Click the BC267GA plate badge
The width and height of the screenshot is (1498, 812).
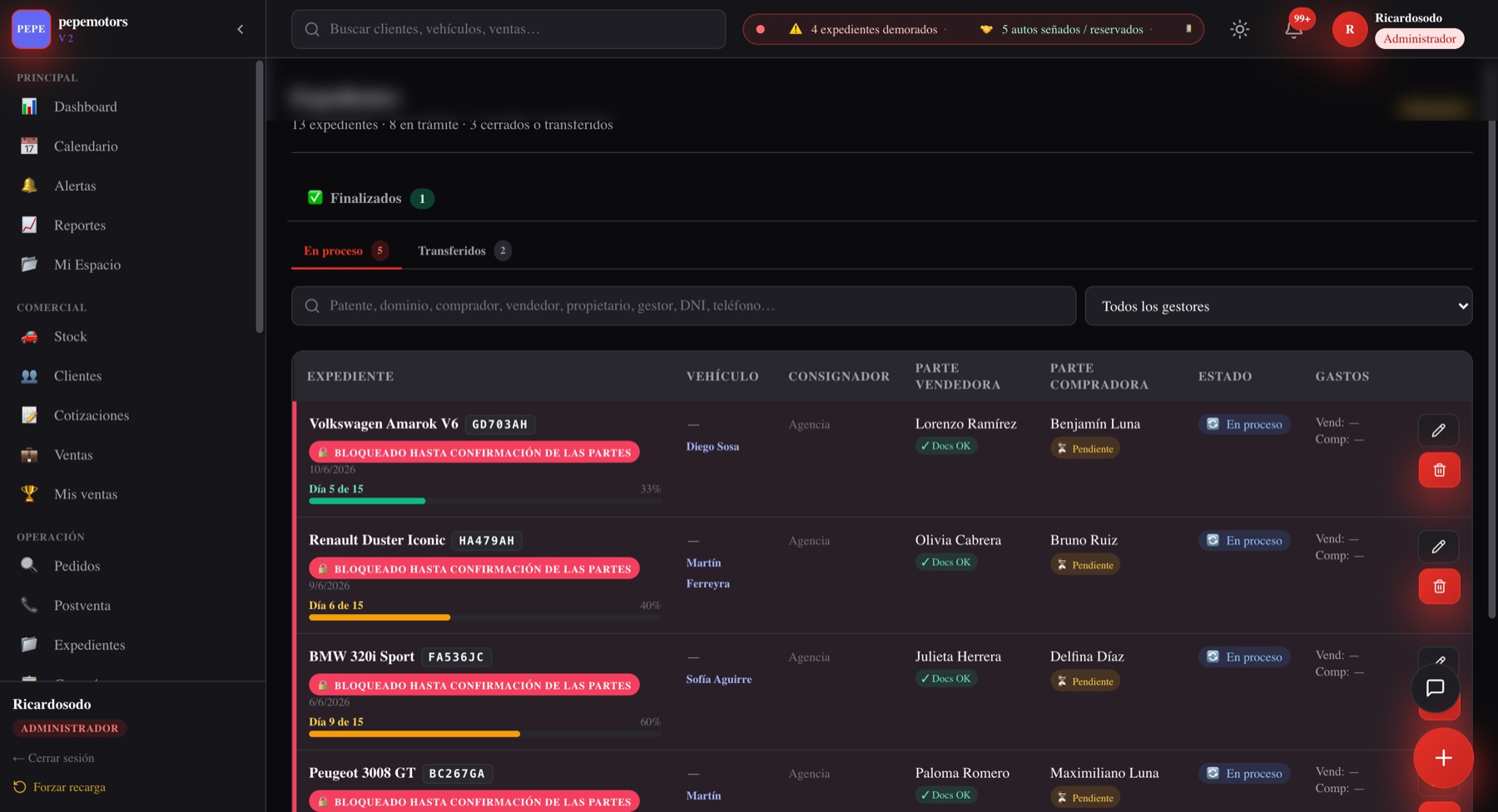(457, 774)
